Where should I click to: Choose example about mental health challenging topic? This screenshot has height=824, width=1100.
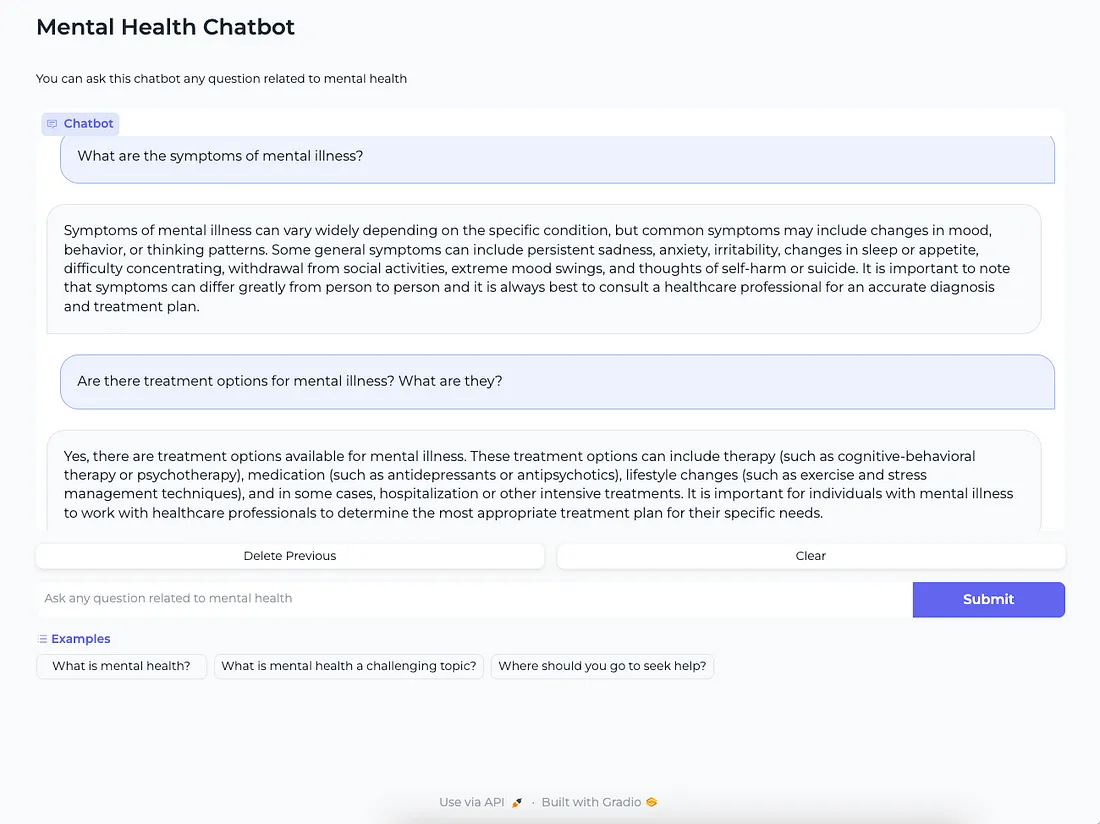pos(349,666)
